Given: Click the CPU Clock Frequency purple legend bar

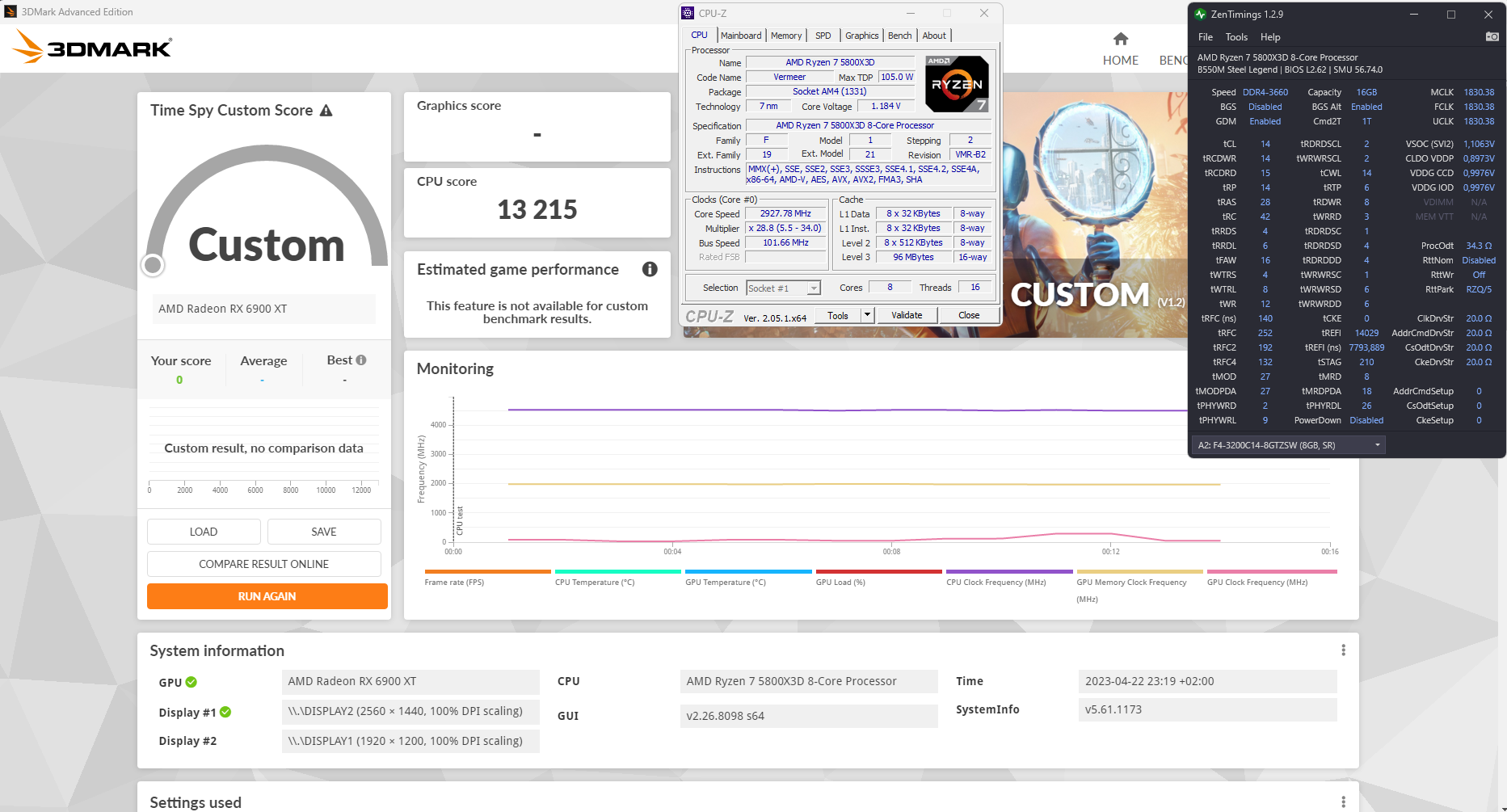Looking at the screenshot, I should (1010, 571).
